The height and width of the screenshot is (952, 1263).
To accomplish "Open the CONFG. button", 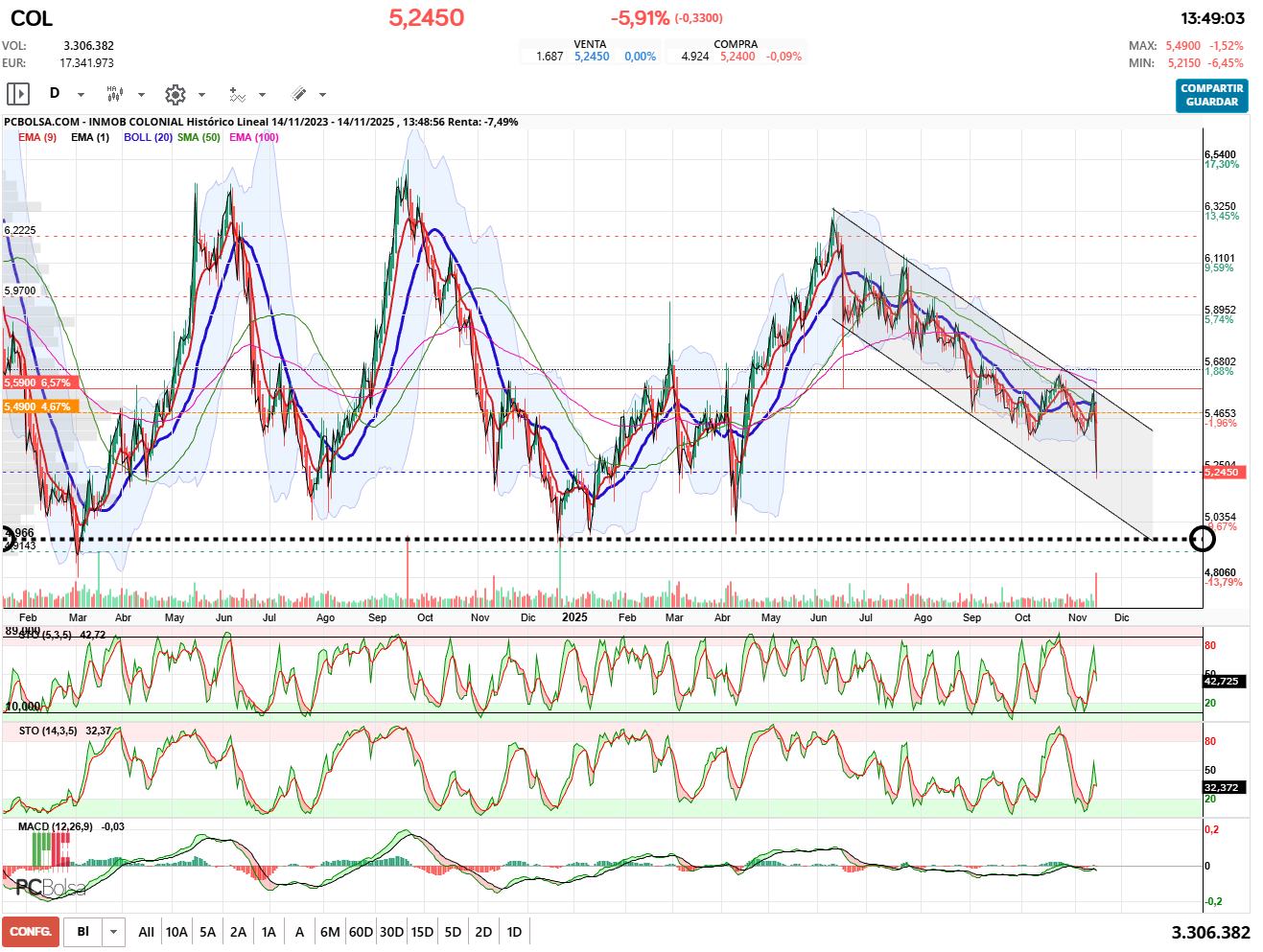I will tap(31, 932).
